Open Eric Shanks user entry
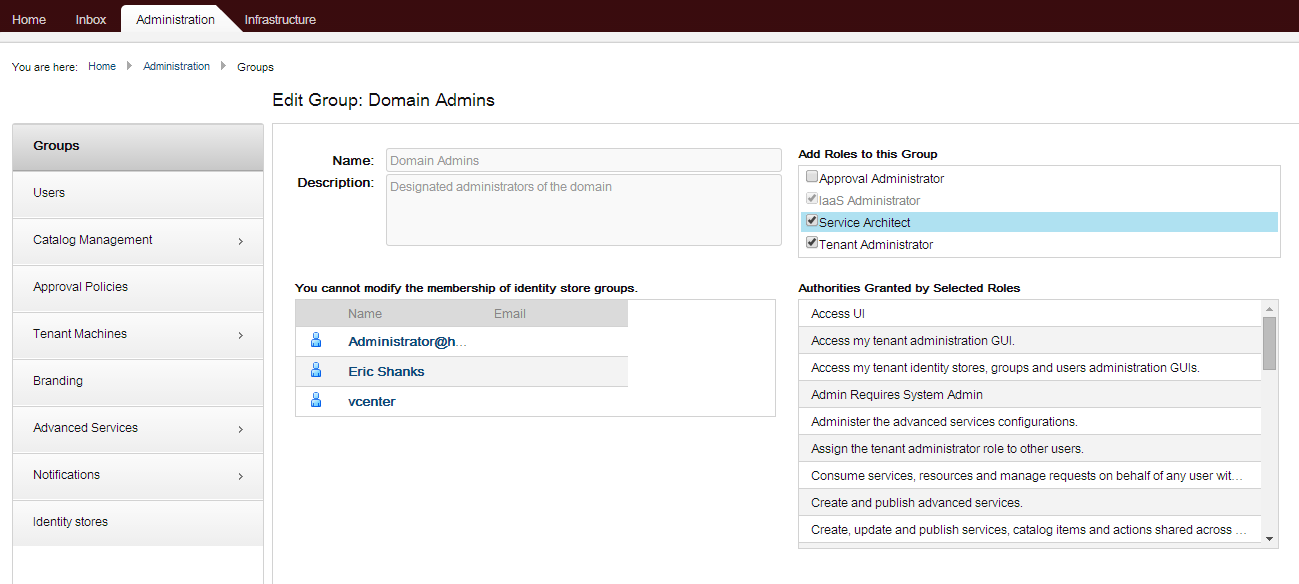 386,371
